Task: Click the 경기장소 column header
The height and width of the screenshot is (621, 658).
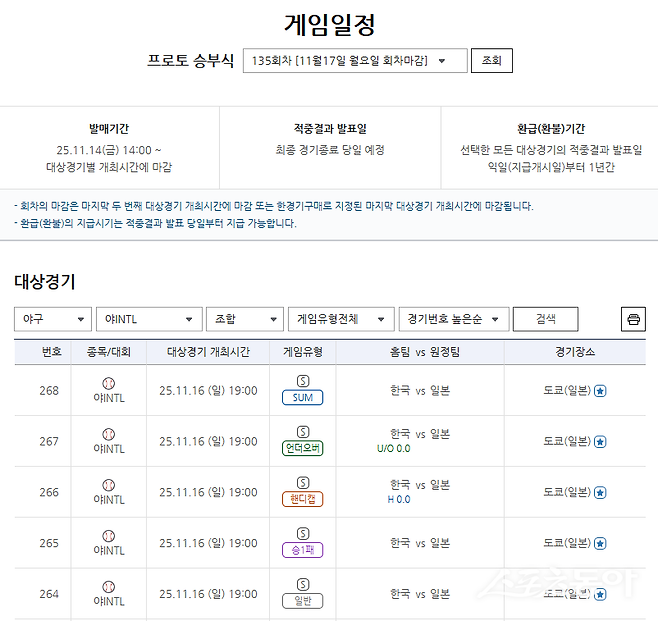Action: point(575,352)
